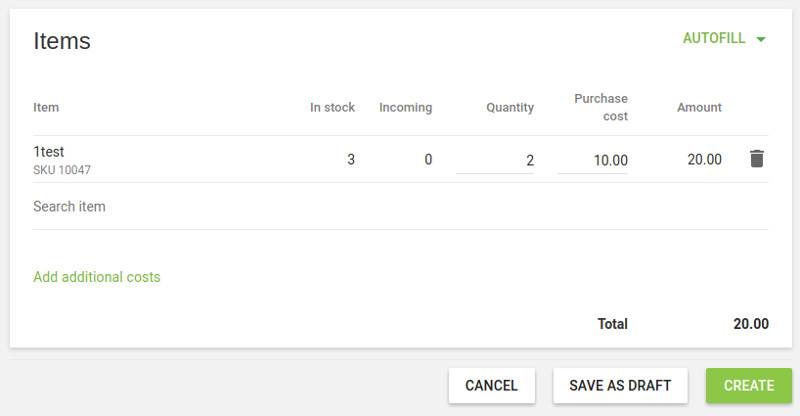Select the 1test item name
Image resolution: width=800 pixels, height=416 pixels.
coord(49,152)
